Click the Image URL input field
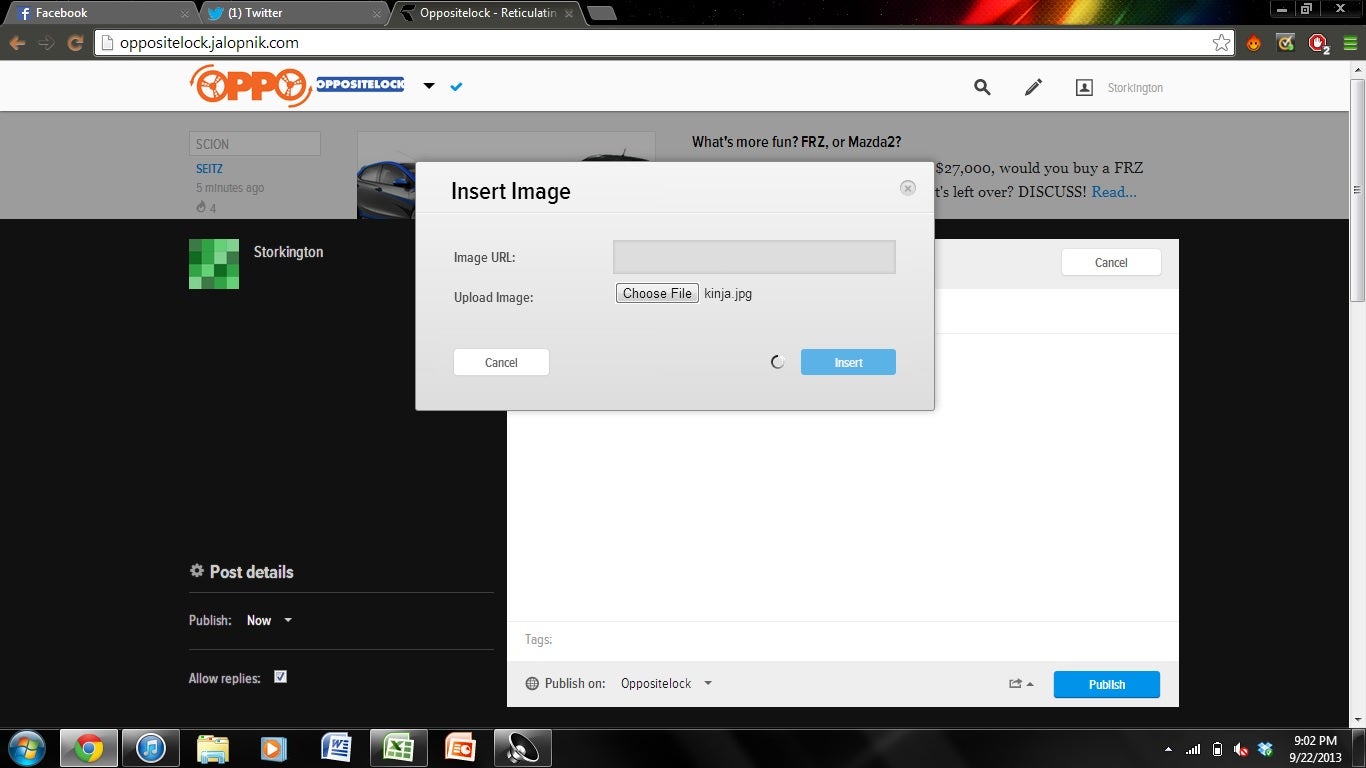Screen dimensions: 1366x768 [754, 257]
